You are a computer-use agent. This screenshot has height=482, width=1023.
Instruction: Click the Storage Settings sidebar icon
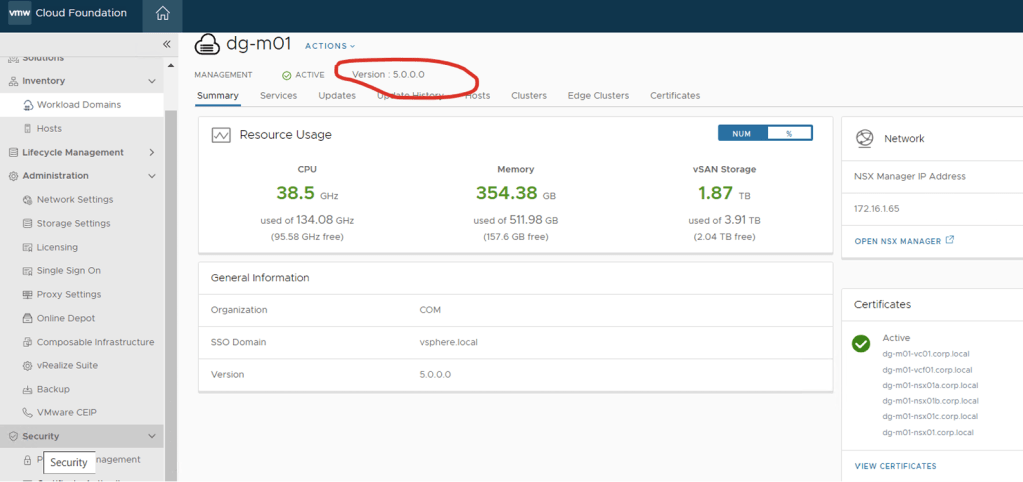click(x=28, y=224)
